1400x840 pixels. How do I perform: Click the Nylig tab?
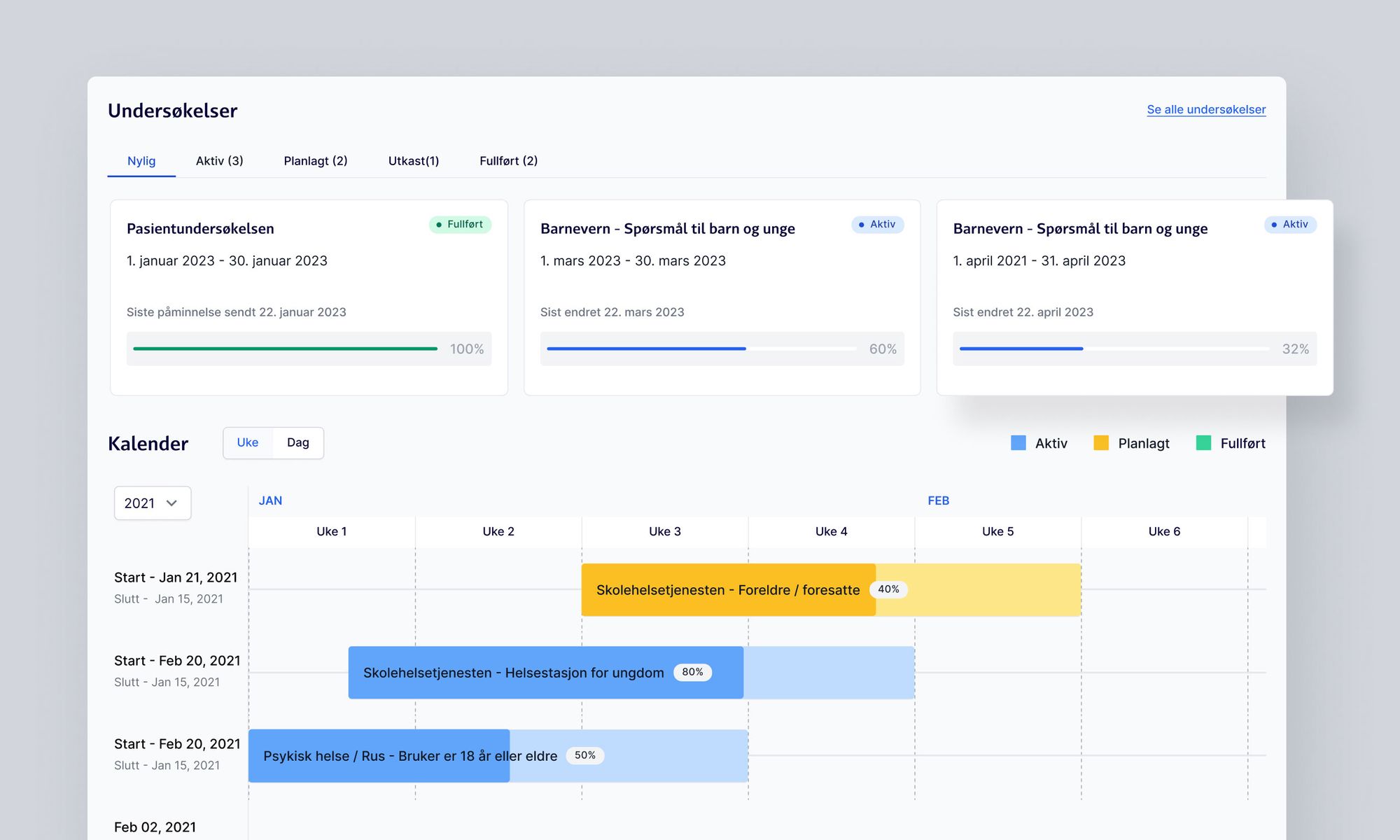[141, 161]
